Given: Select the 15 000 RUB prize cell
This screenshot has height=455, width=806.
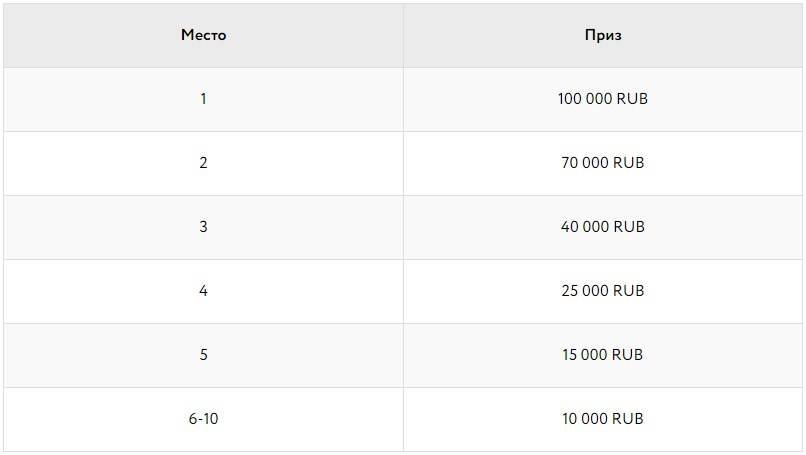Looking at the screenshot, I should point(602,355).
